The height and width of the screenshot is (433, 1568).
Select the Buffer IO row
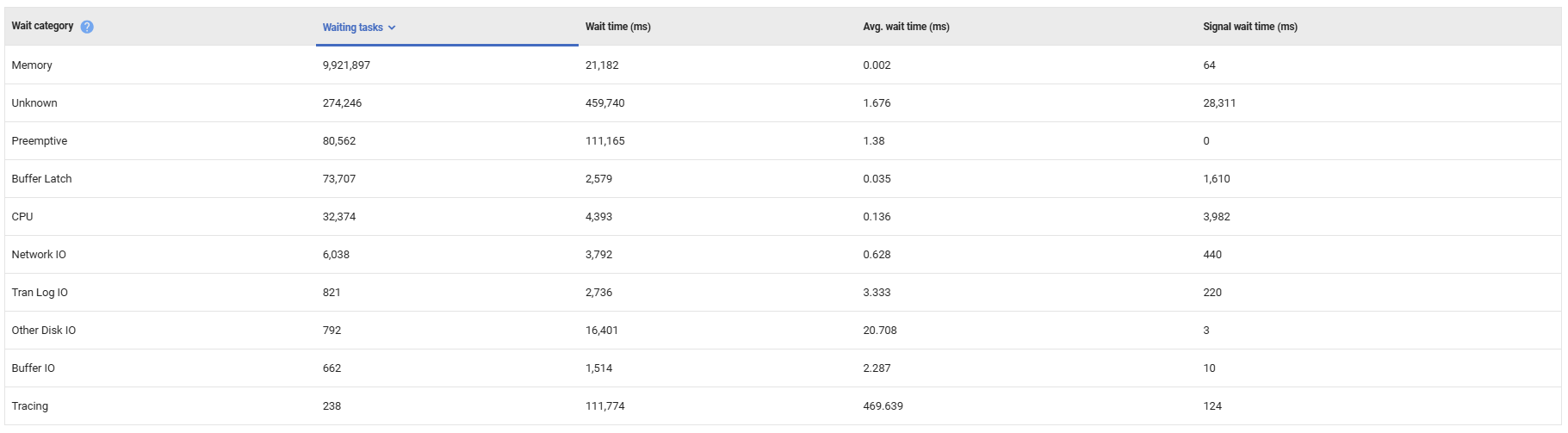[x=34, y=368]
